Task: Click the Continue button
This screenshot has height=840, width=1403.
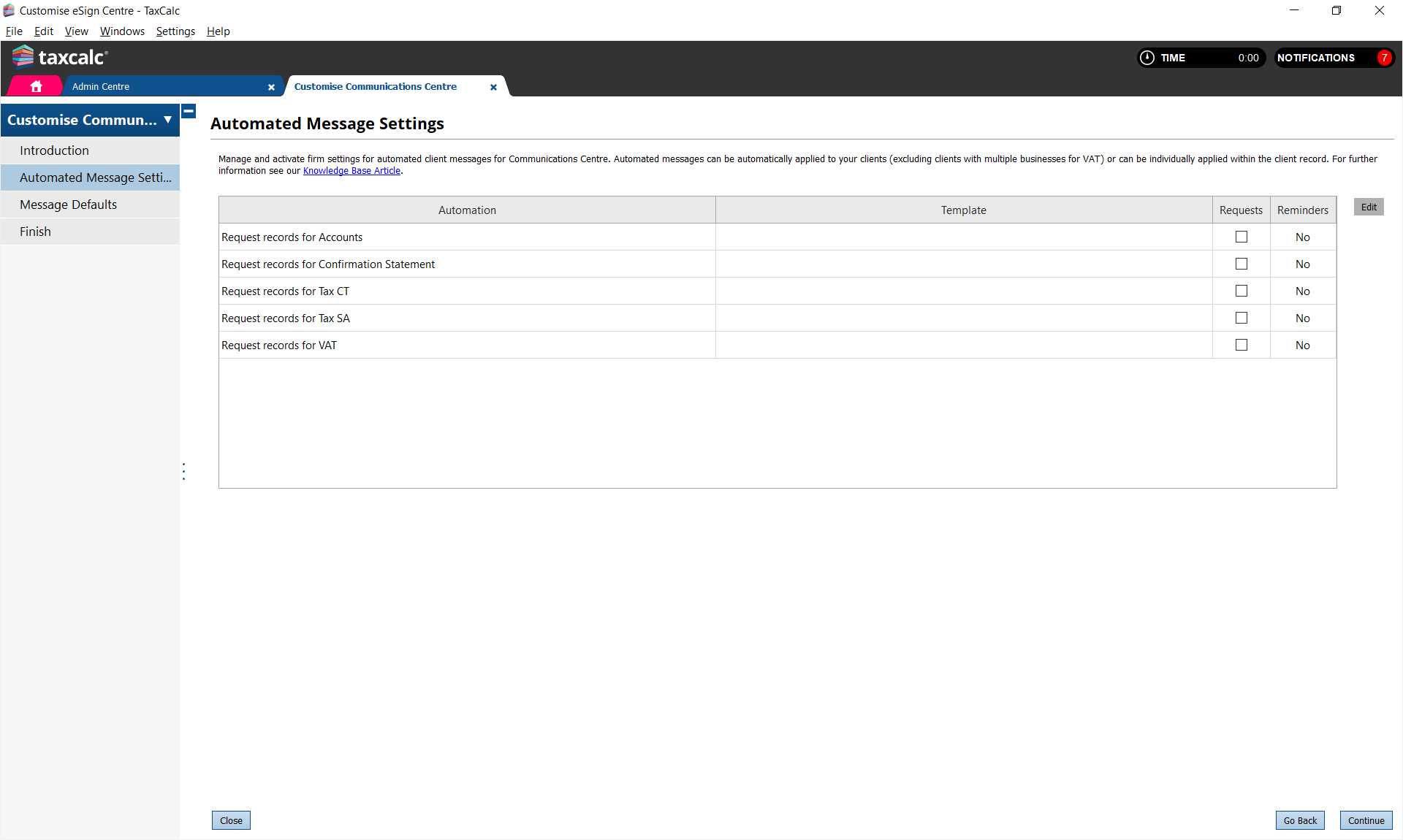Action: click(x=1366, y=820)
